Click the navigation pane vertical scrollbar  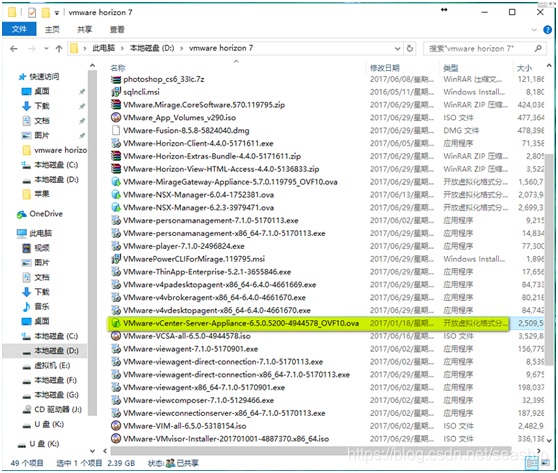pos(93,242)
